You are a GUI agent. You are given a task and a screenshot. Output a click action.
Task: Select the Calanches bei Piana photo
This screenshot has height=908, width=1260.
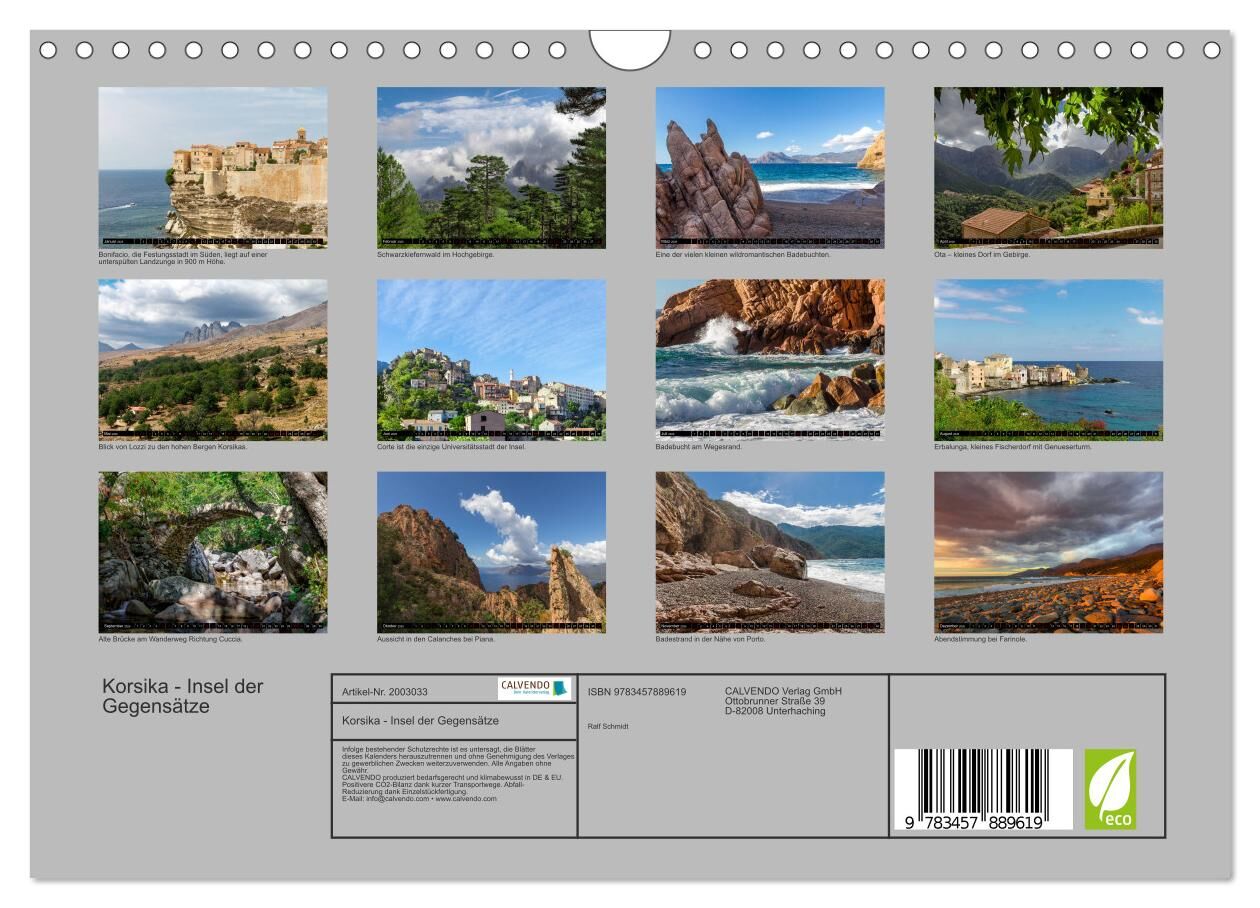point(491,552)
